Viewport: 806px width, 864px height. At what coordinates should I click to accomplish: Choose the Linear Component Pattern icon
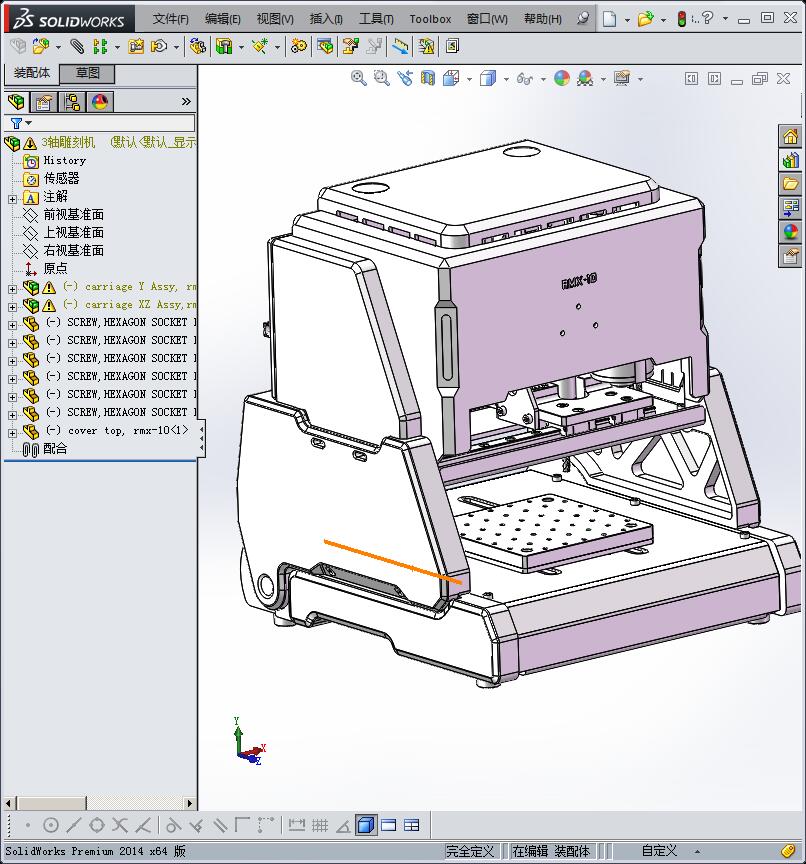point(100,46)
